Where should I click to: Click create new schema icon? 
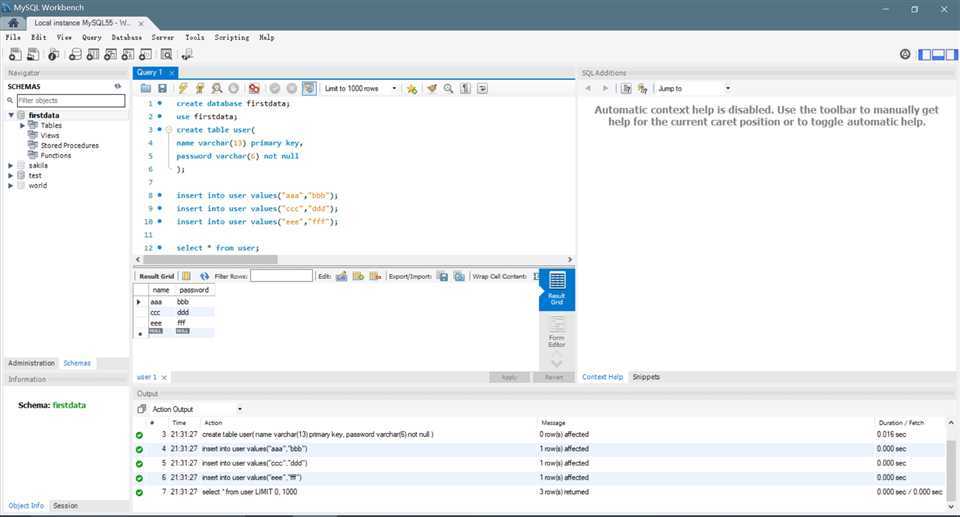(75, 55)
